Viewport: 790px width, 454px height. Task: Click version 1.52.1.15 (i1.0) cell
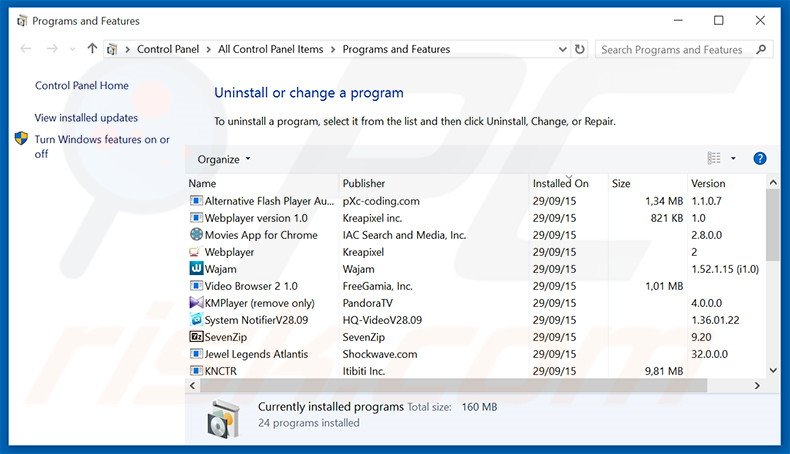(725, 269)
